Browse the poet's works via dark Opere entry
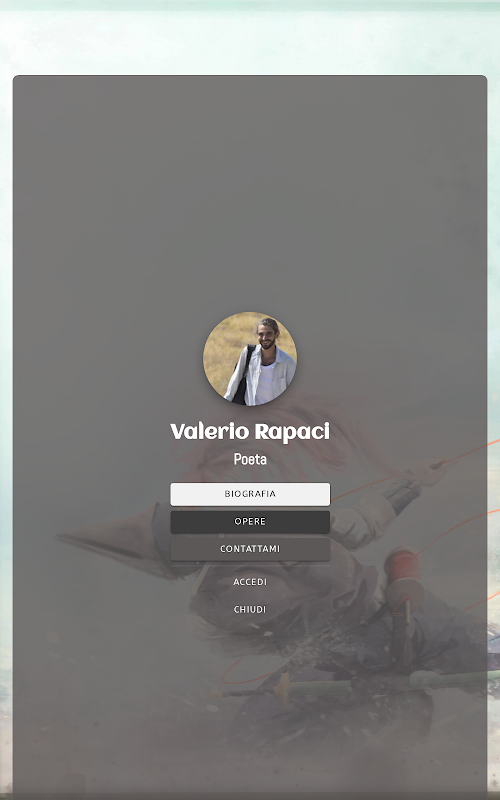The image size is (500, 800). [250, 521]
